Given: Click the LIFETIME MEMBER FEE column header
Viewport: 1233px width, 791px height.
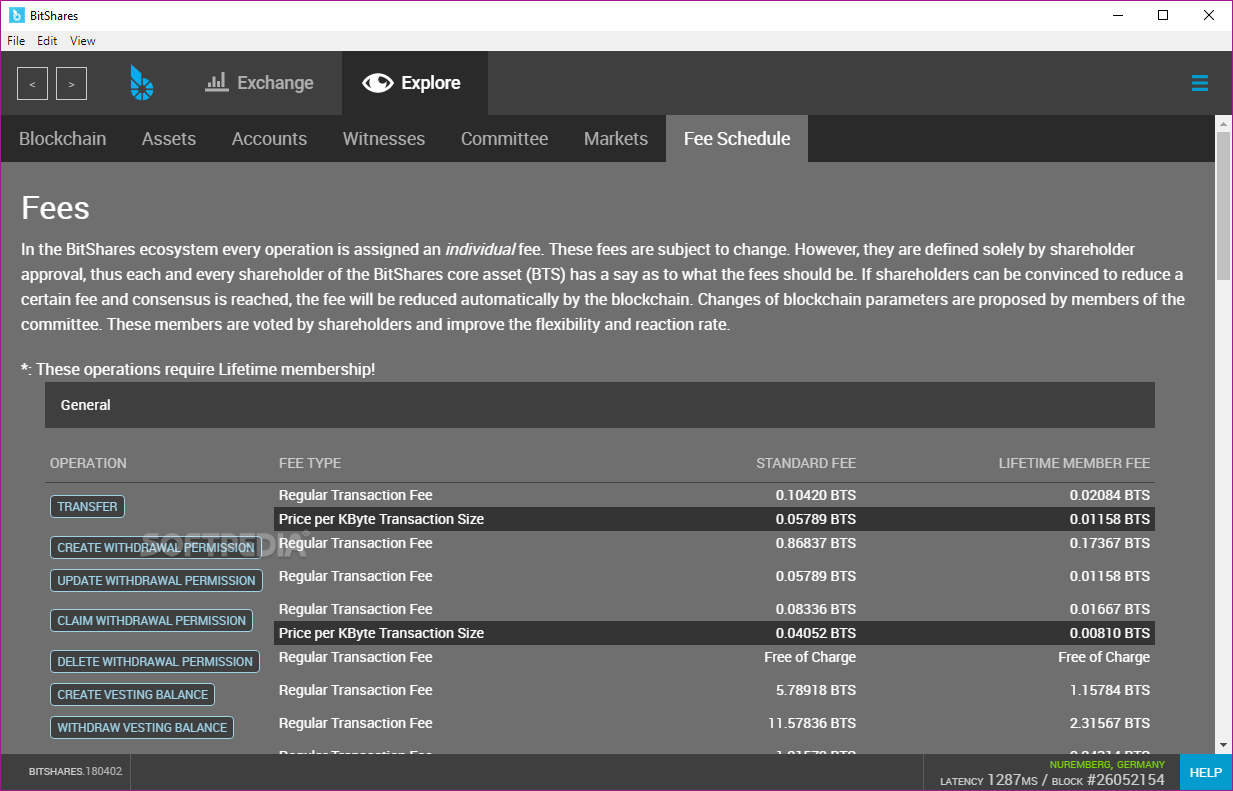Looking at the screenshot, I should tap(1074, 463).
